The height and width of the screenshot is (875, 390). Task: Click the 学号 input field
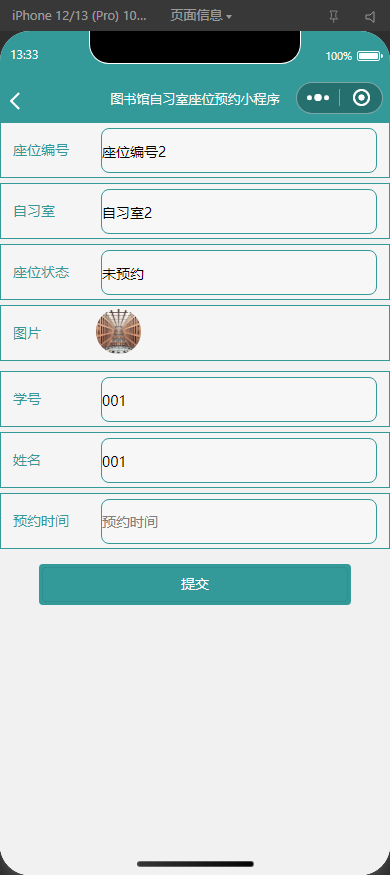point(239,400)
